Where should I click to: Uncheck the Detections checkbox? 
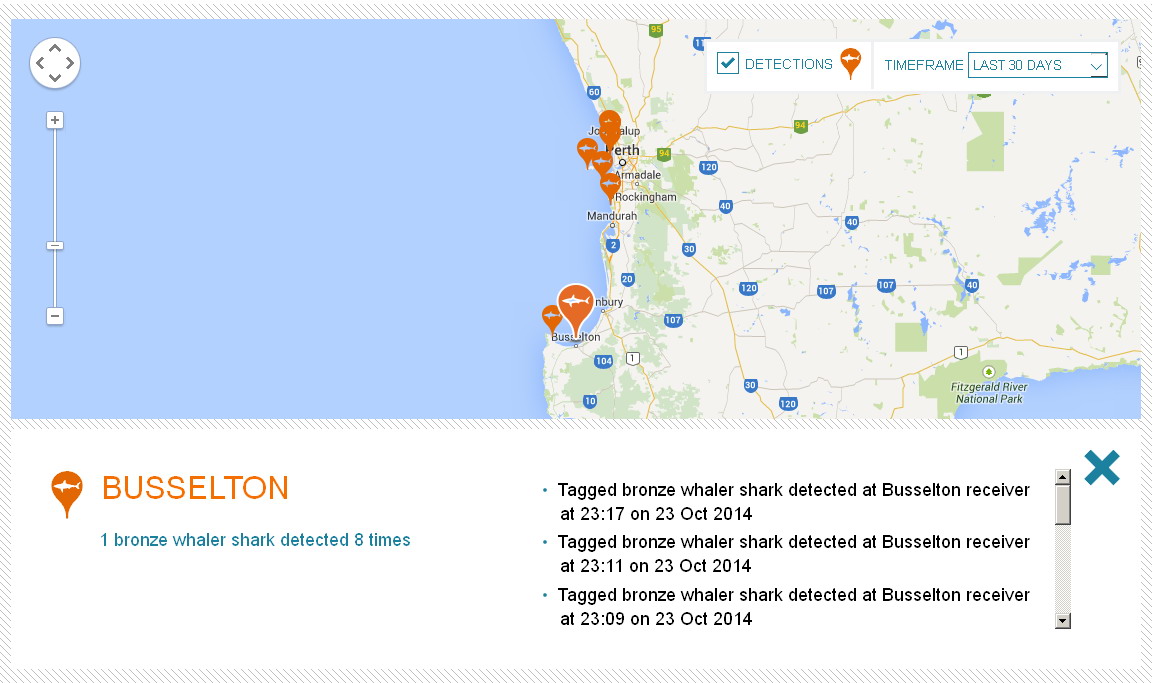click(x=727, y=63)
